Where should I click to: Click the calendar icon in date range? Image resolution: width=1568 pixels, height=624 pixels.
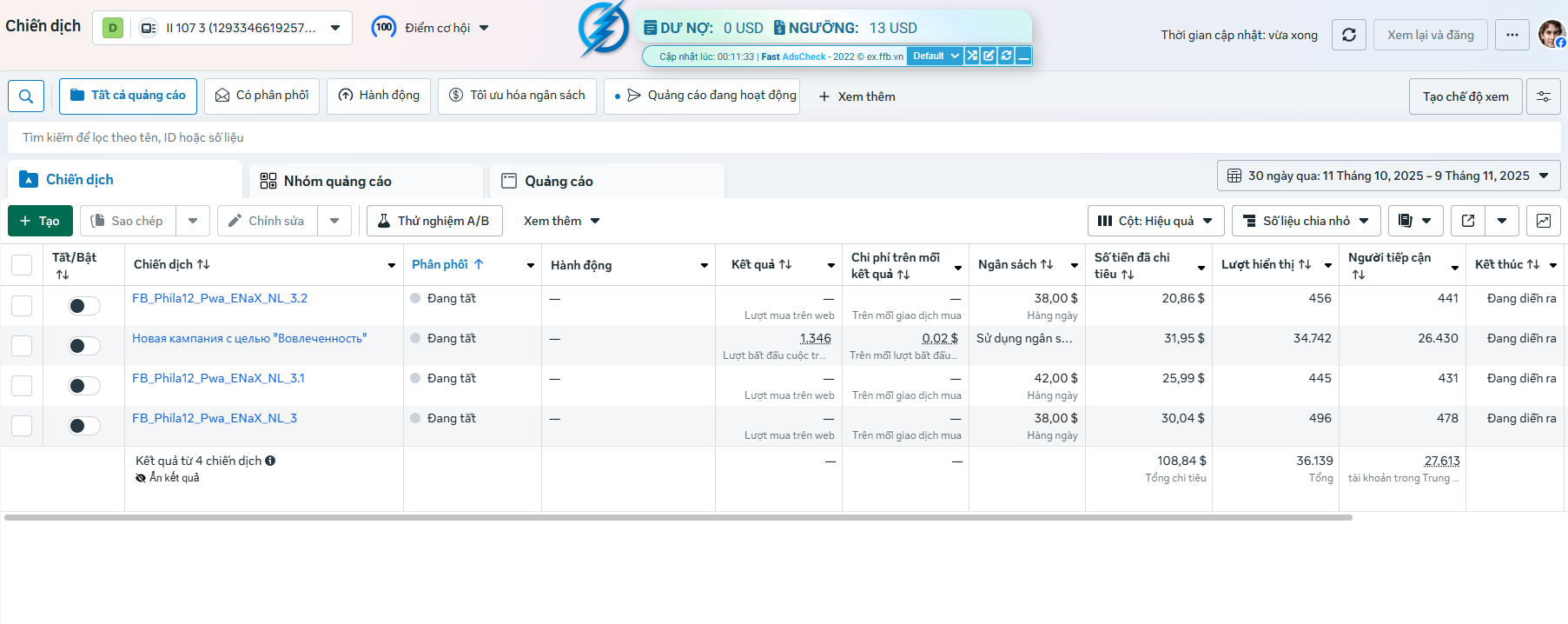click(1234, 176)
